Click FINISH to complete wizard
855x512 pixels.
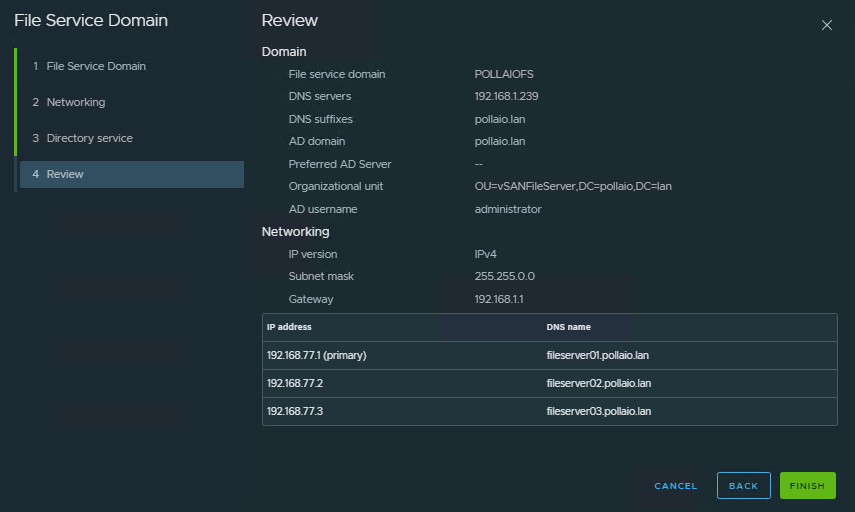pos(808,486)
